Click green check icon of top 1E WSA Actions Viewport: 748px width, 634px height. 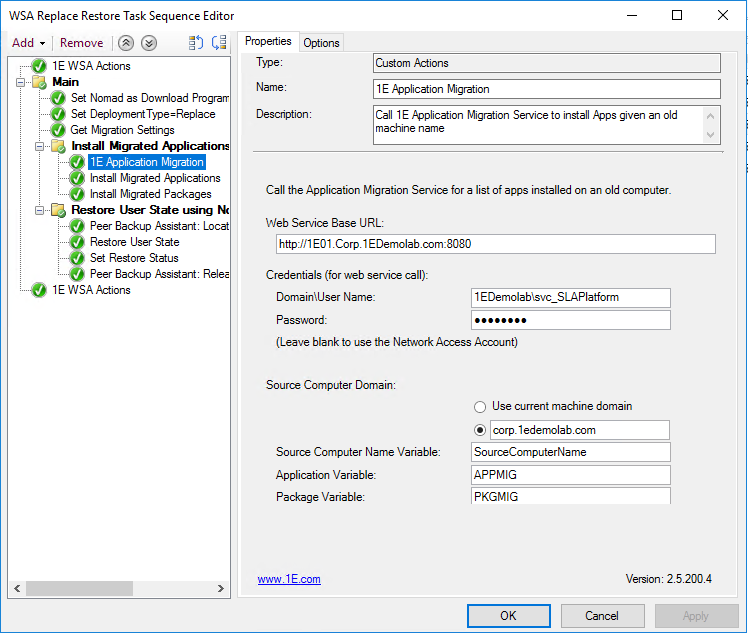tap(39, 66)
